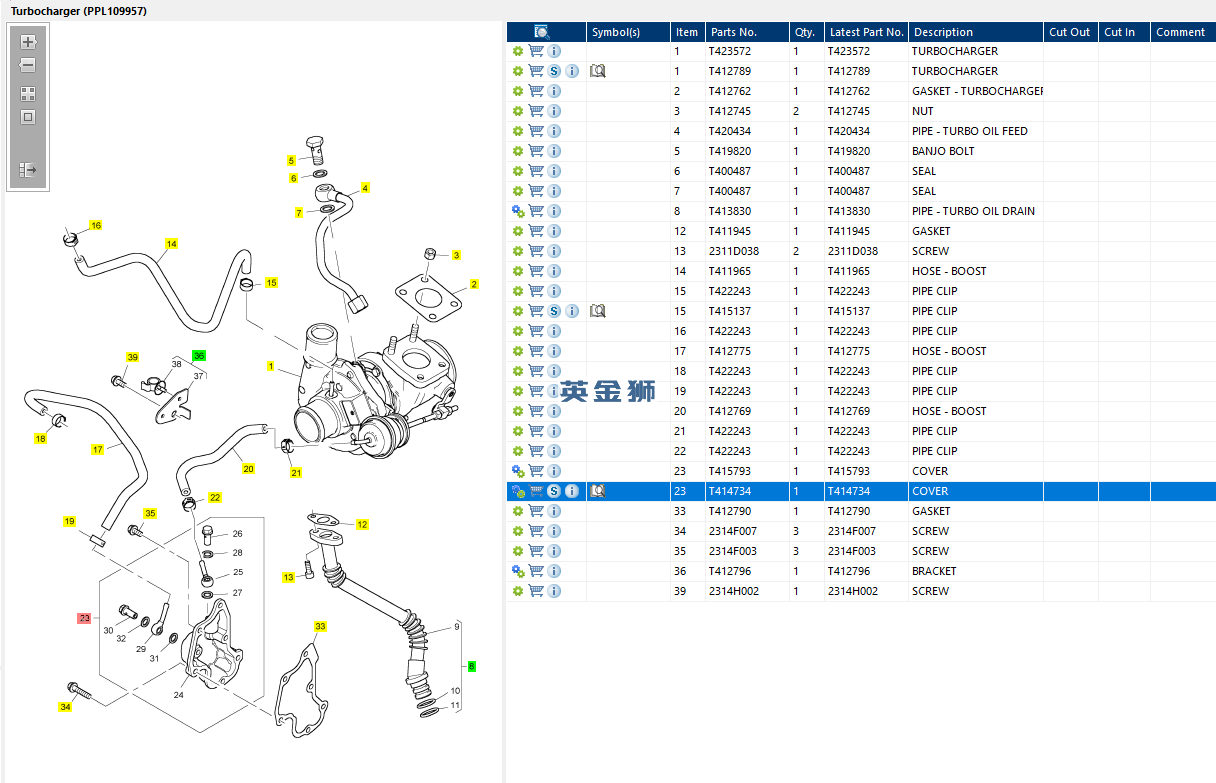Click gear icon for HOSE T411965

click(x=518, y=271)
